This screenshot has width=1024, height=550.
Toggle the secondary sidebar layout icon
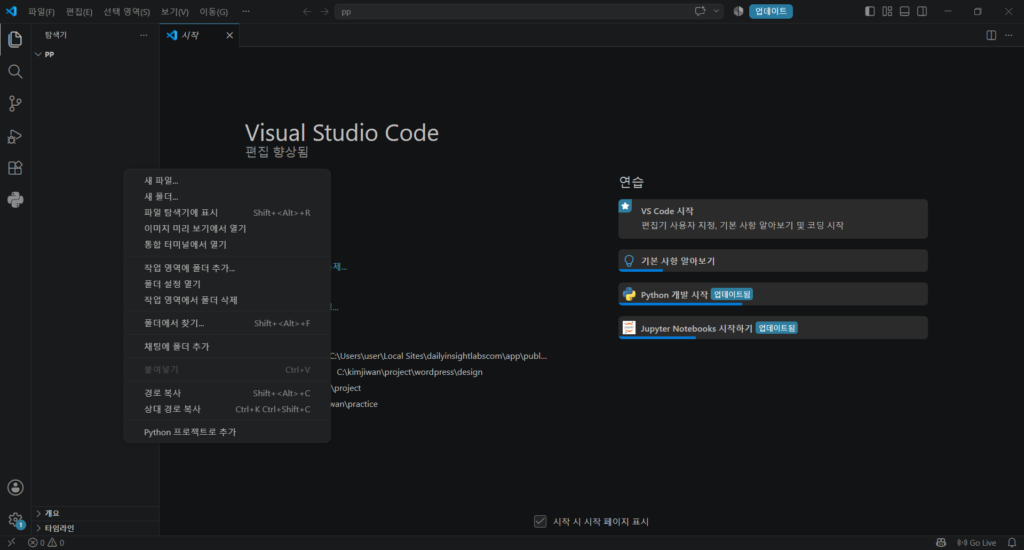click(922, 11)
